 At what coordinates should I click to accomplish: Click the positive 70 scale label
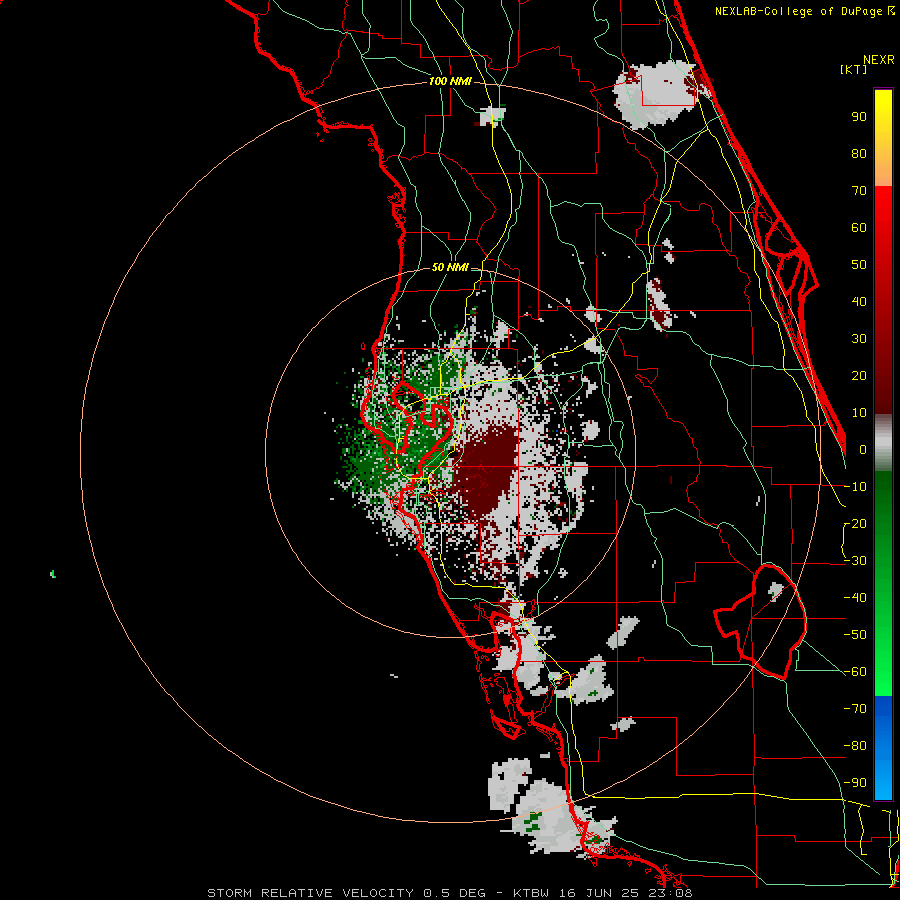point(859,191)
